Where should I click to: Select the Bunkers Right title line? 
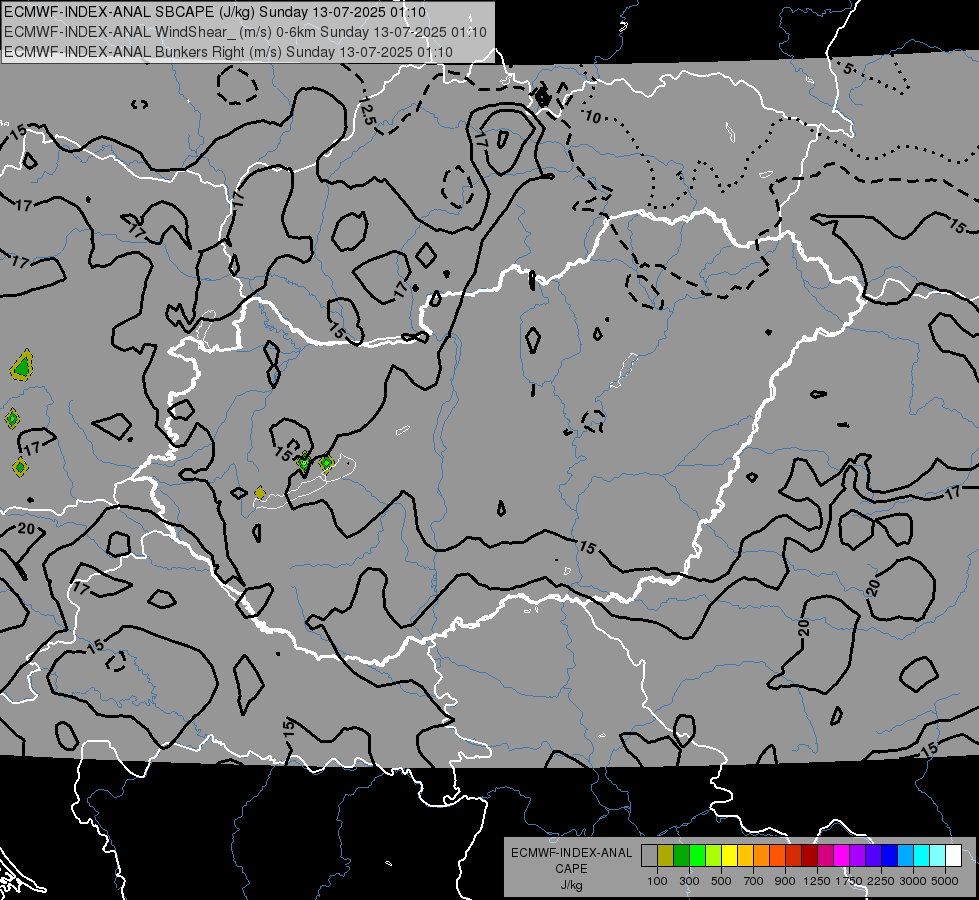click(x=228, y=52)
